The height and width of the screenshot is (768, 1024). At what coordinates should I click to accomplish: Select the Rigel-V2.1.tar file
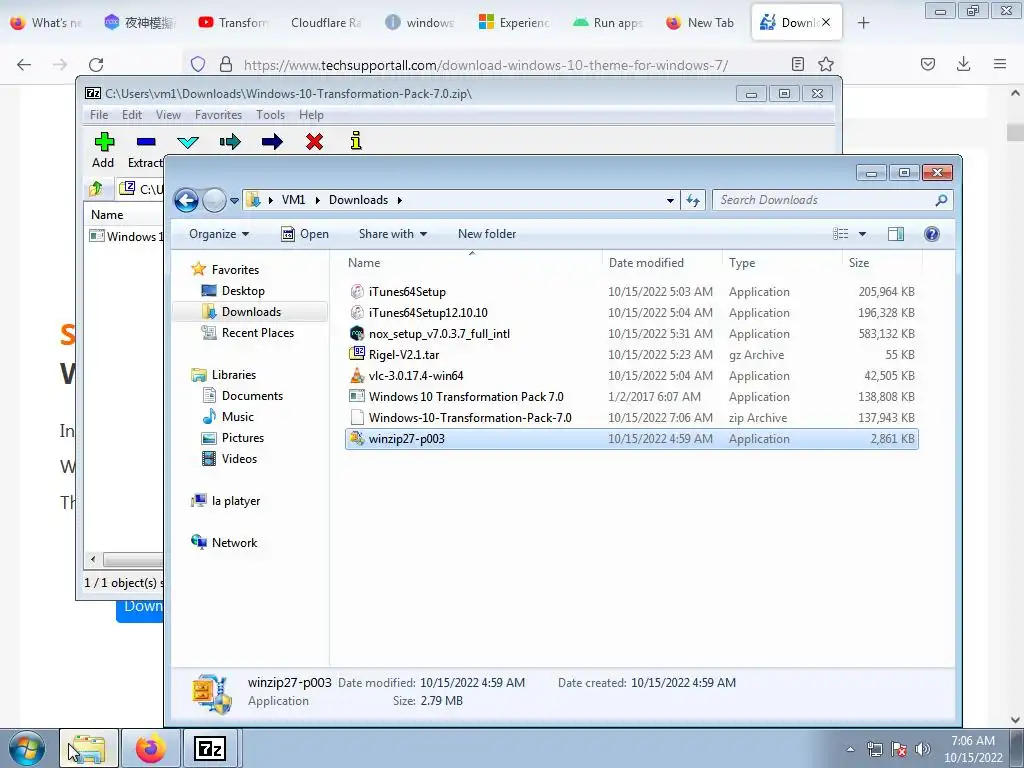pos(632,355)
